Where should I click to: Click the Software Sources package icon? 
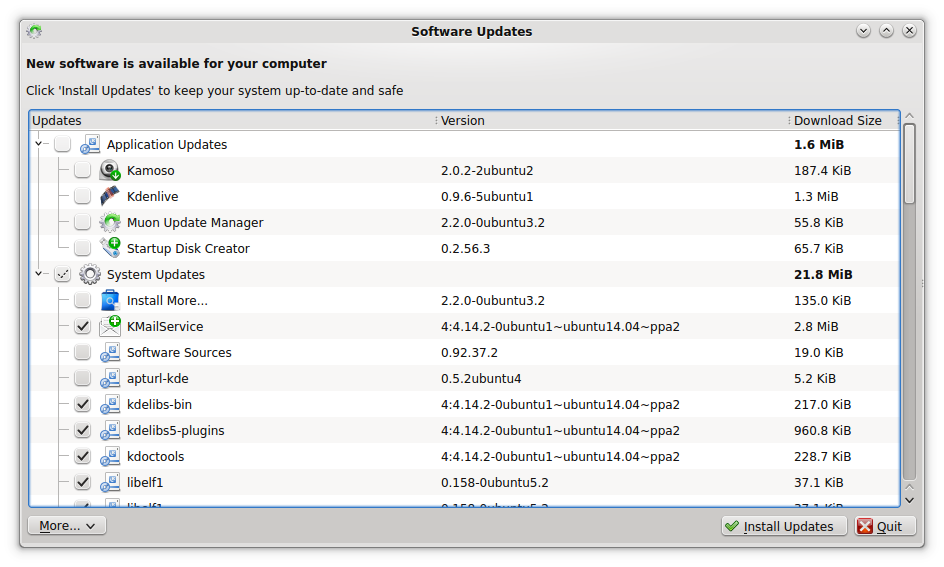(x=110, y=352)
